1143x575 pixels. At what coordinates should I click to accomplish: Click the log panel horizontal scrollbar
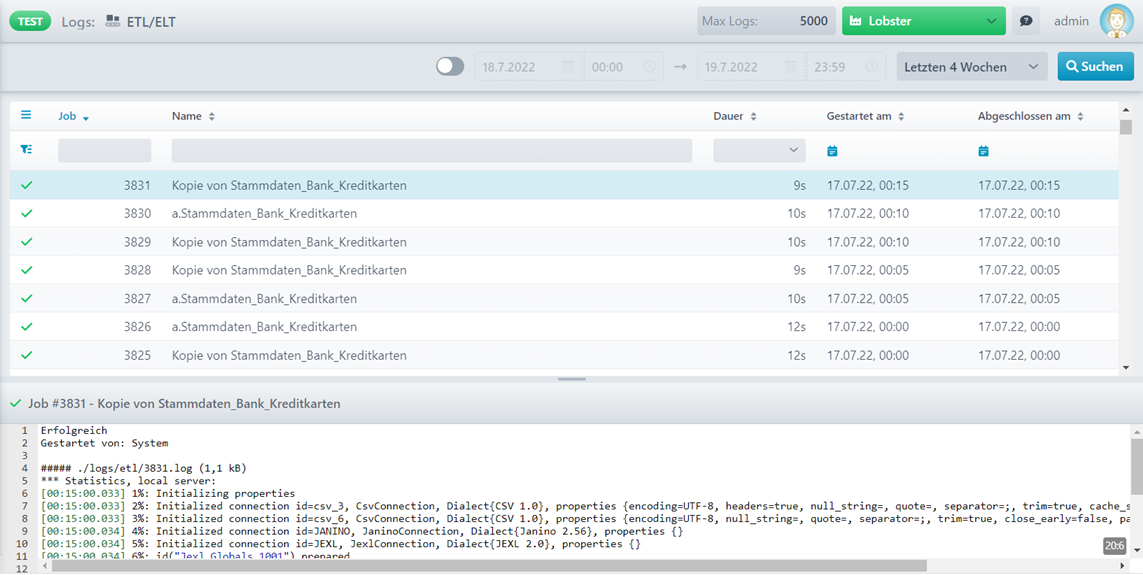click(x=489, y=566)
